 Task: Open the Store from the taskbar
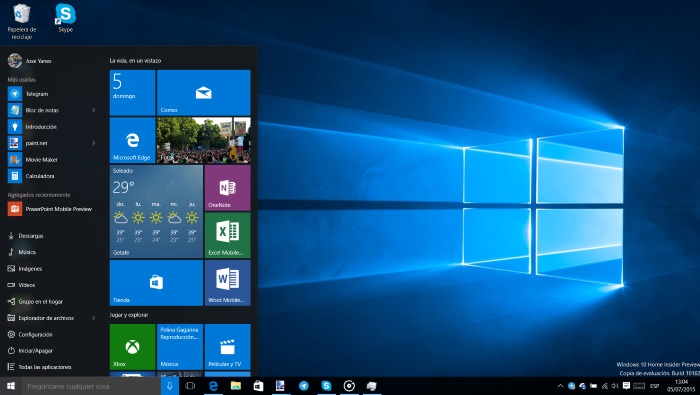tap(258, 386)
